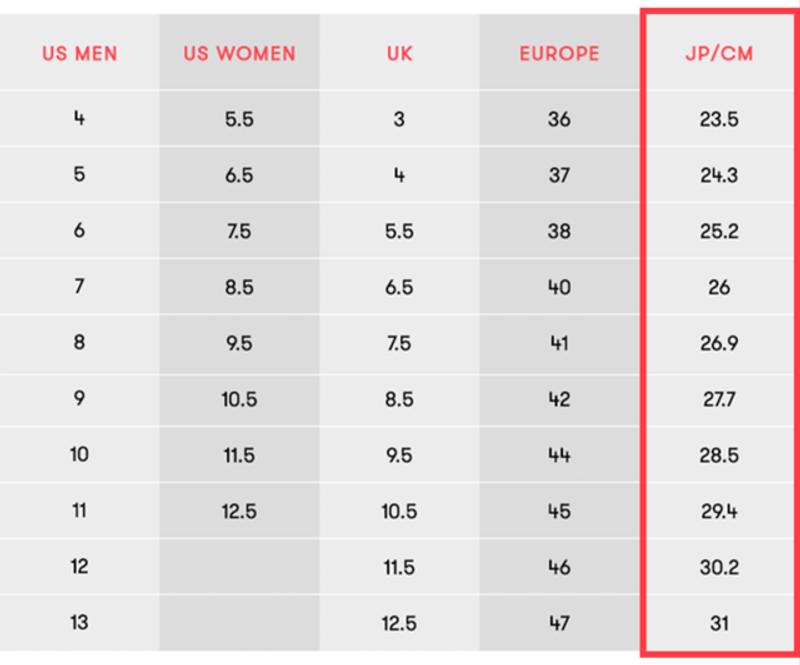
Task: Click the JP/CM value 27.7
Action: click(719, 399)
